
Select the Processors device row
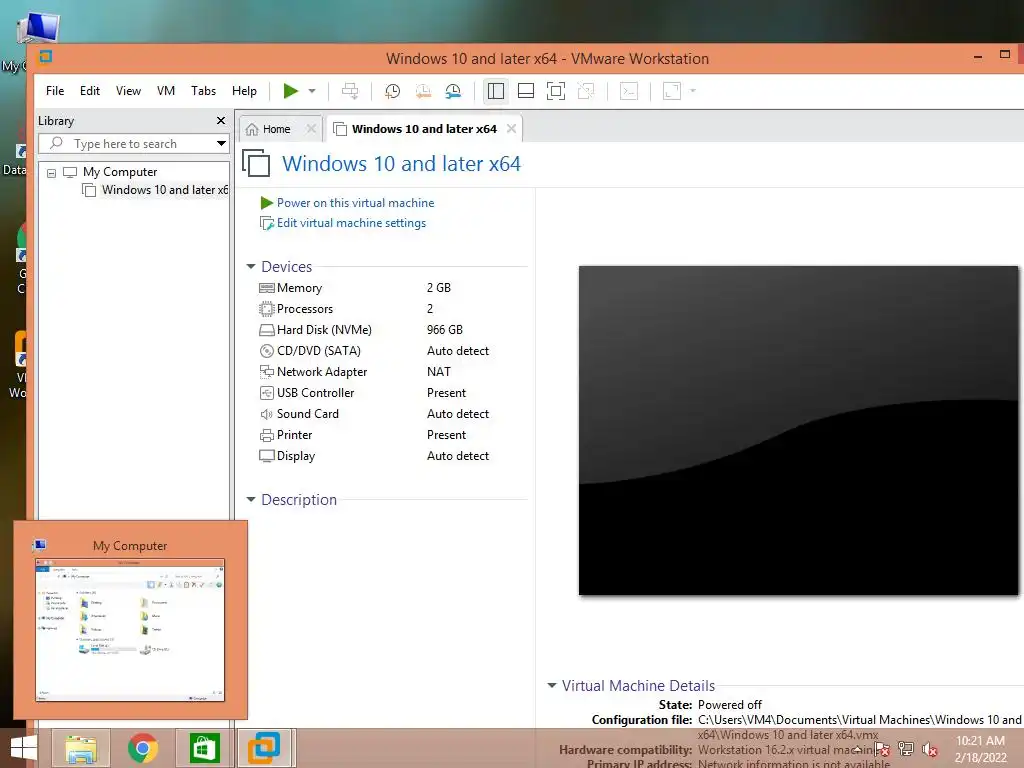click(304, 309)
